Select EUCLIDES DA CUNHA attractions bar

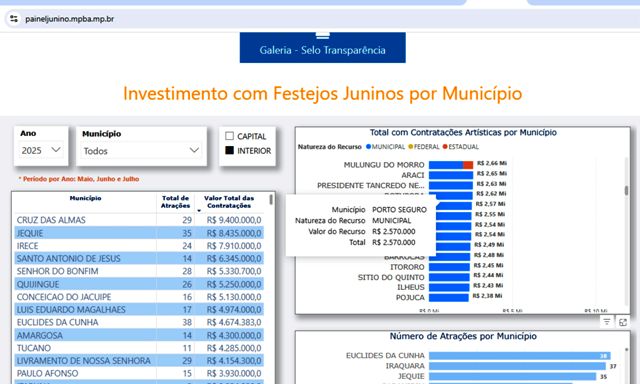click(520, 356)
